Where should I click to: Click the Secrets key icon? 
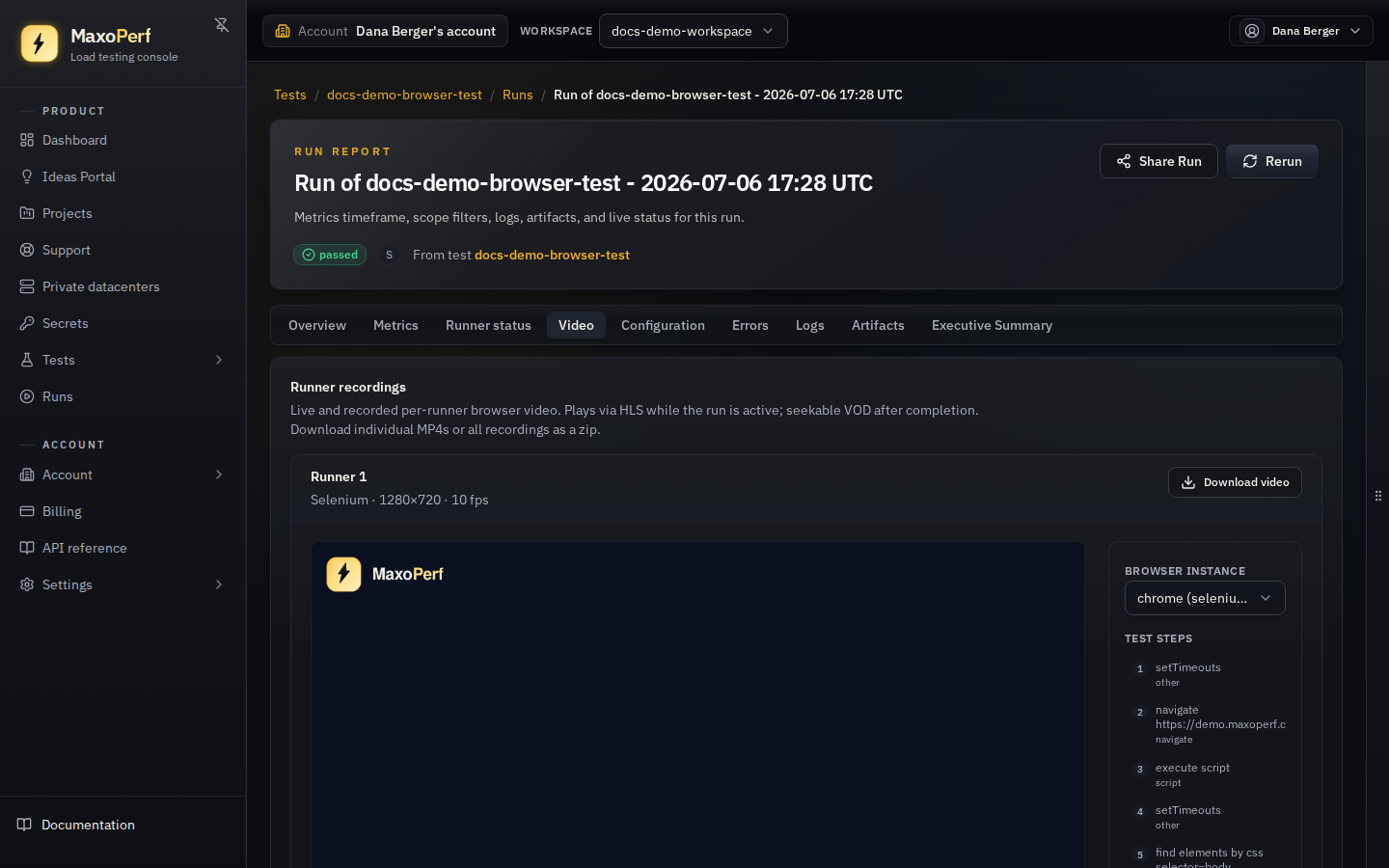(x=27, y=323)
